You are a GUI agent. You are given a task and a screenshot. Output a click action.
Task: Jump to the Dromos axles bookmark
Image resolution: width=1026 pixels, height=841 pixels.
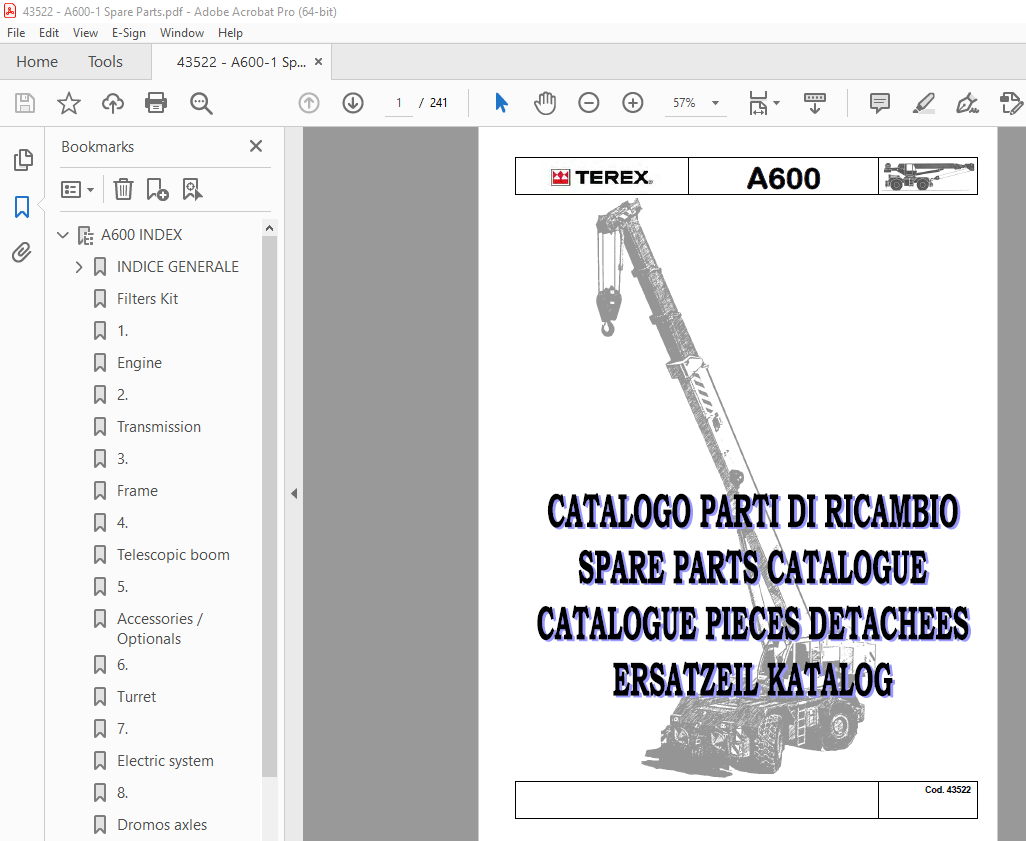click(162, 825)
